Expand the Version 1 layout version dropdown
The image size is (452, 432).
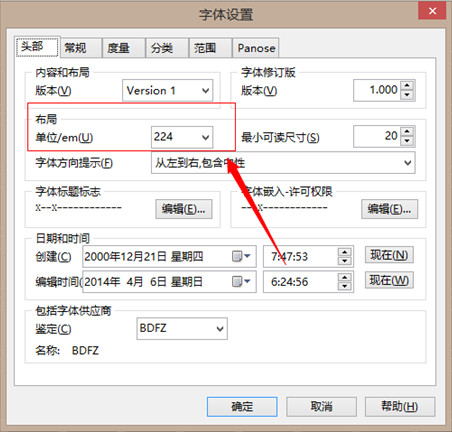pos(206,90)
